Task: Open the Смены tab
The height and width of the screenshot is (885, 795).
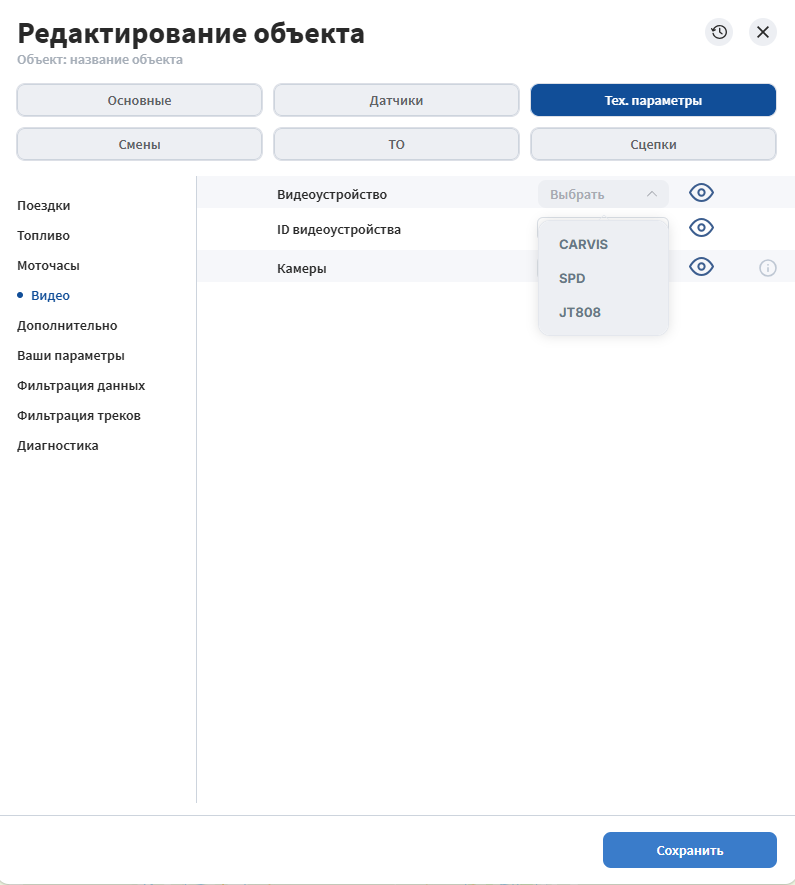Action: 139,144
